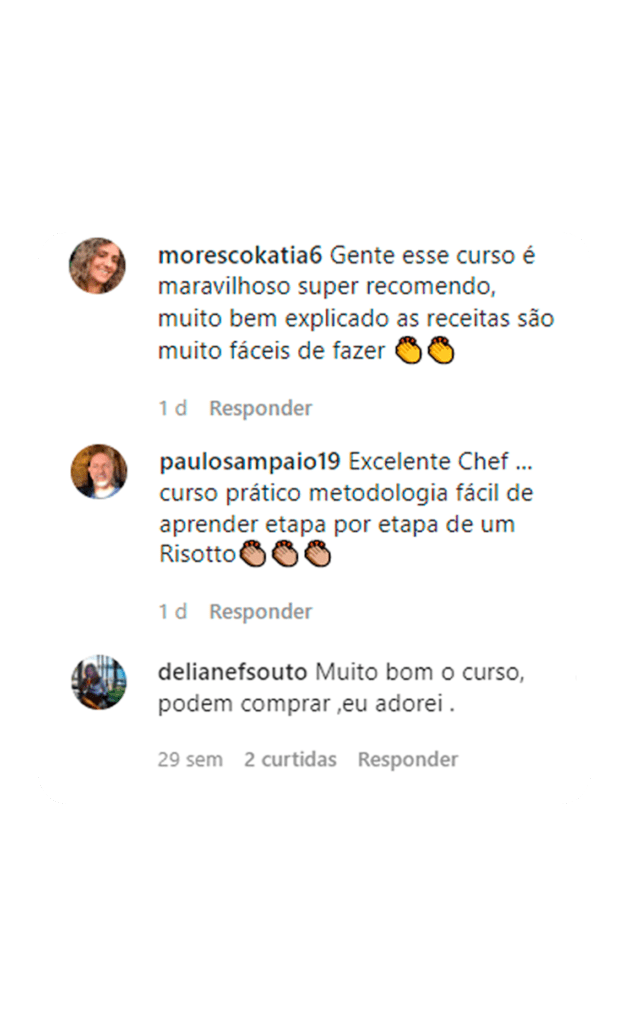Open the 1 d timestamp under morescokatia6's comment
Screen dimensions: 630x1024
(172, 408)
